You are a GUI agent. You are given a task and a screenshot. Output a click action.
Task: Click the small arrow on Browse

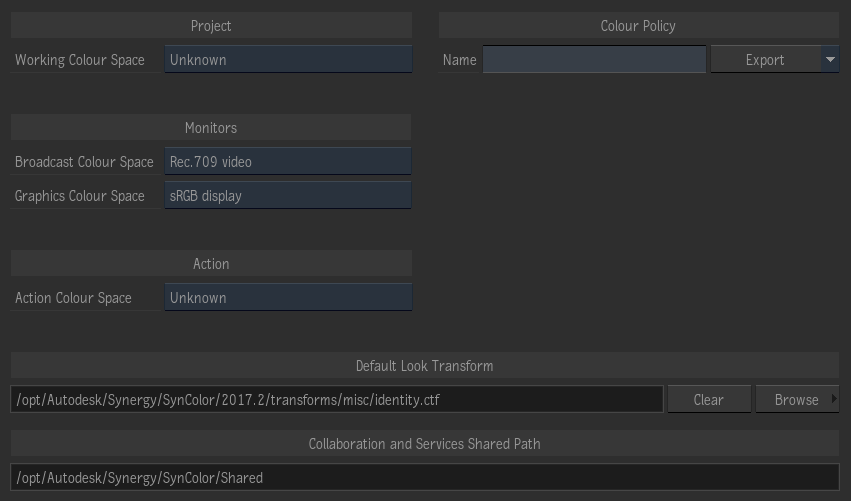(834, 400)
